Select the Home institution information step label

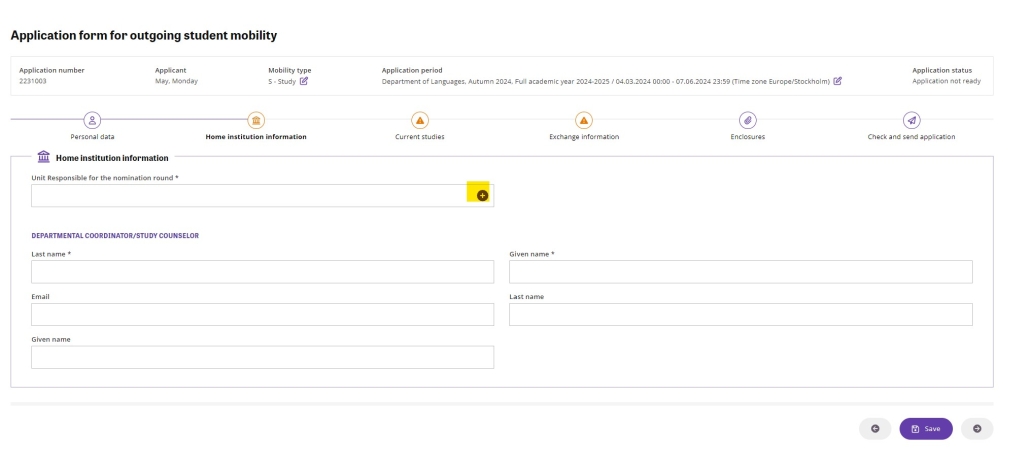click(x=256, y=137)
